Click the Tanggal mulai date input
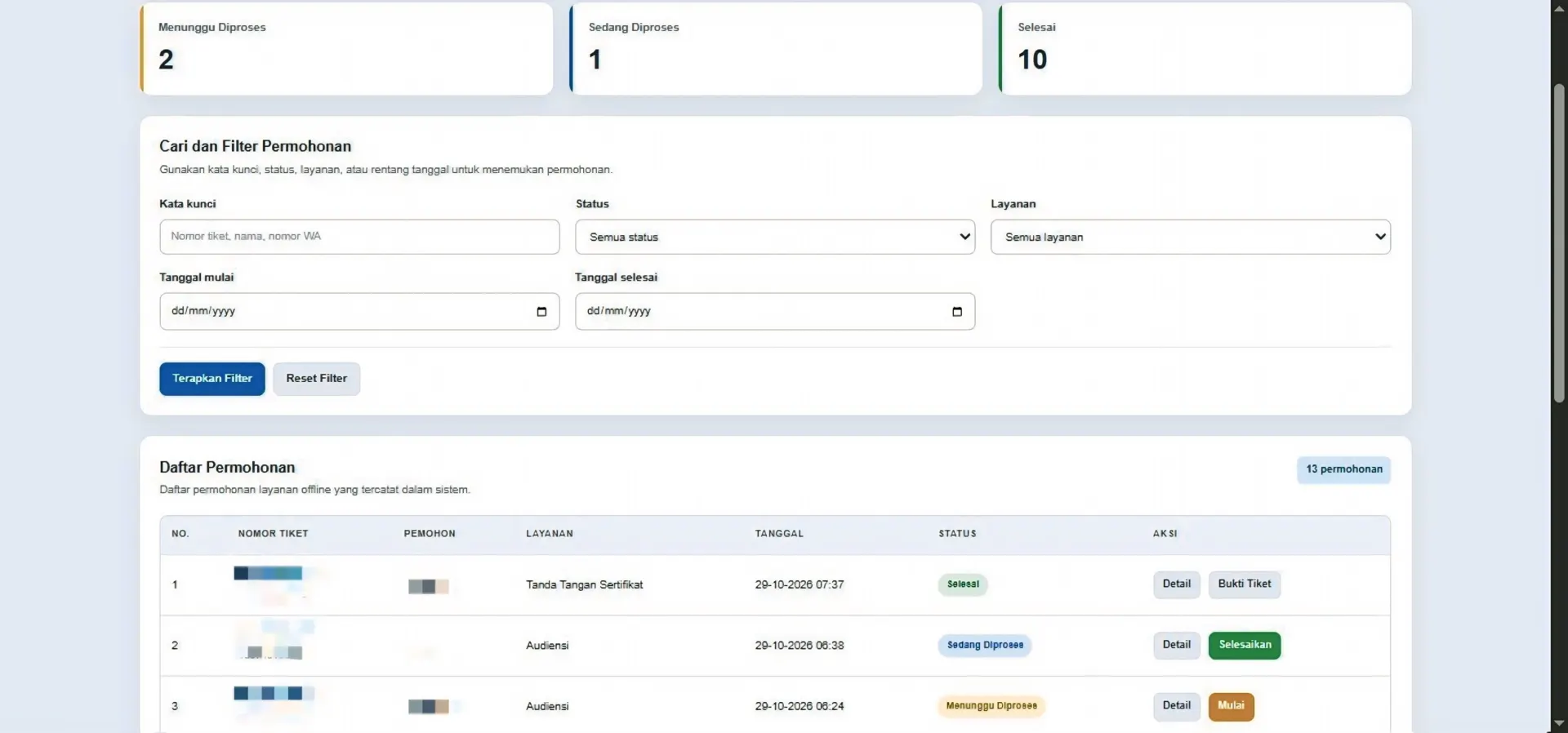The image size is (1568, 733). point(359,312)
